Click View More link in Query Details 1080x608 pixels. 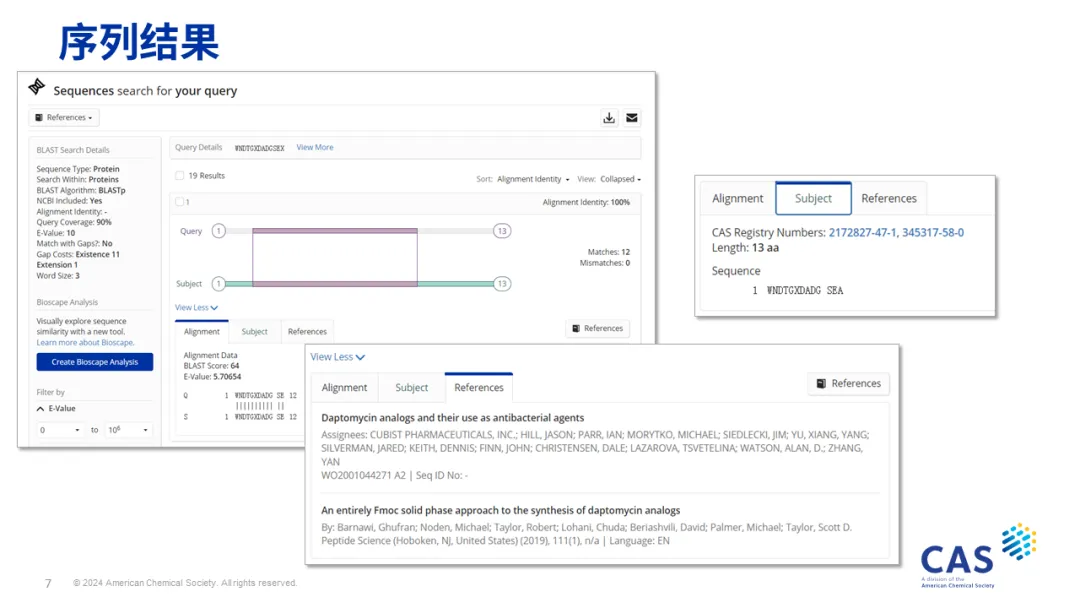[x=315, y=147]
